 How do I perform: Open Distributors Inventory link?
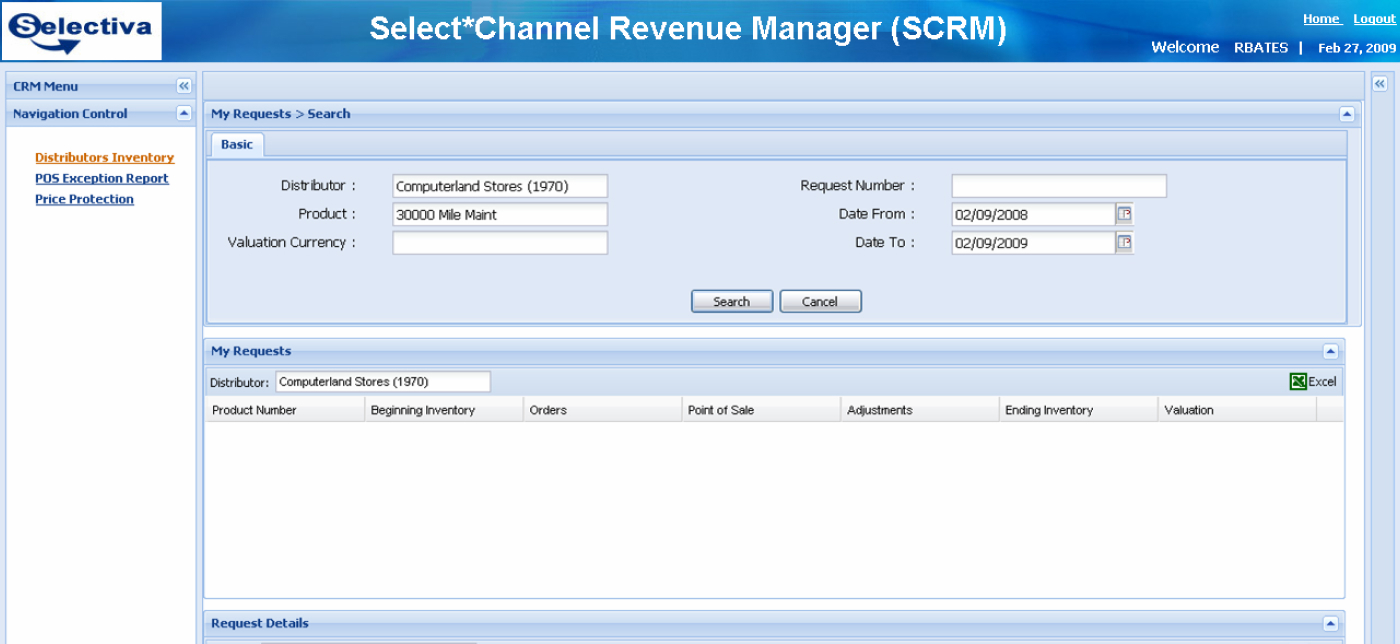104,158
